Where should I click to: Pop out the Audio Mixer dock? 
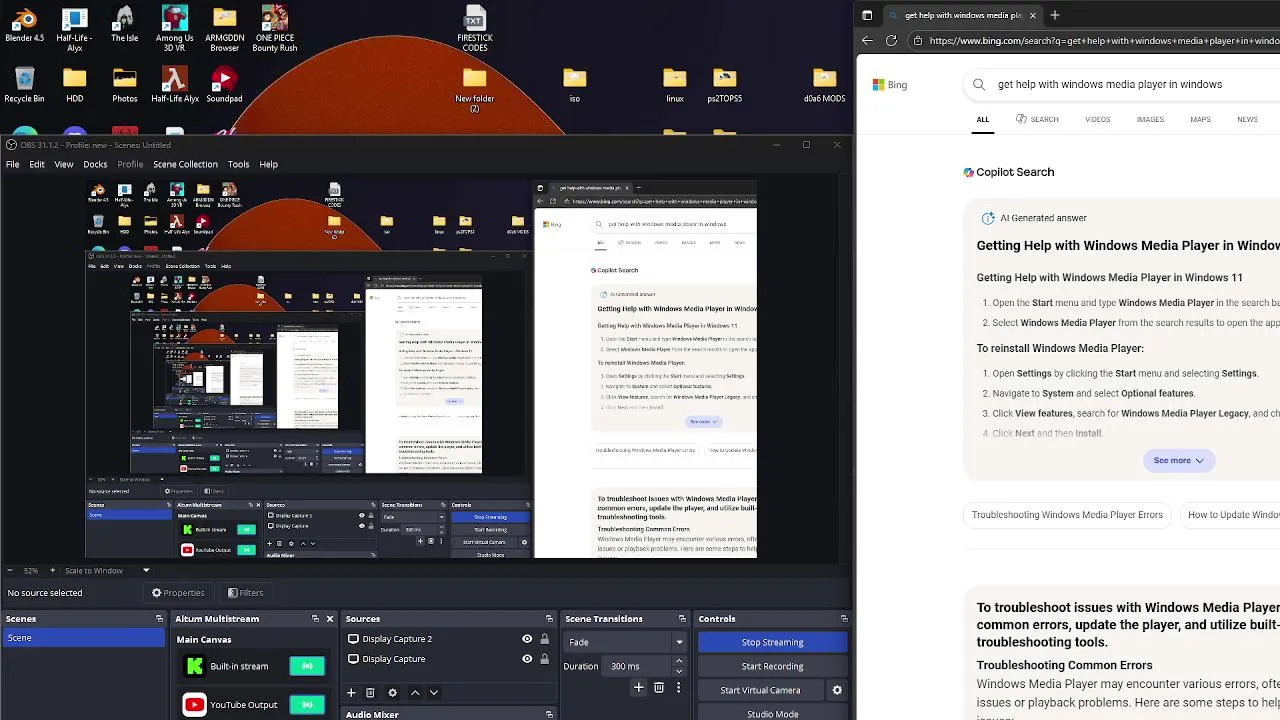(x=549, y=715)
